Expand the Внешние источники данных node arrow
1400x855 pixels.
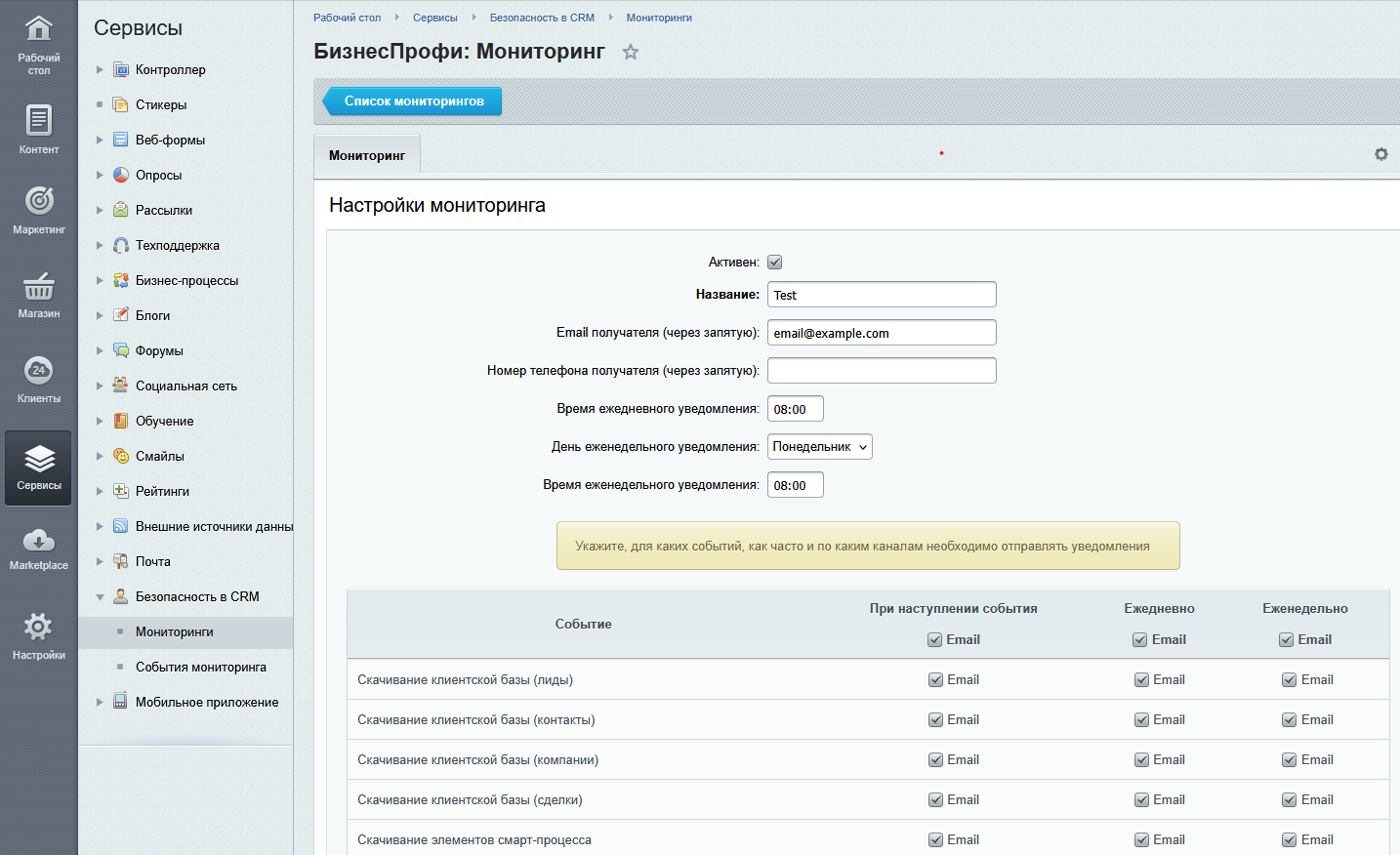click(100, 526)
